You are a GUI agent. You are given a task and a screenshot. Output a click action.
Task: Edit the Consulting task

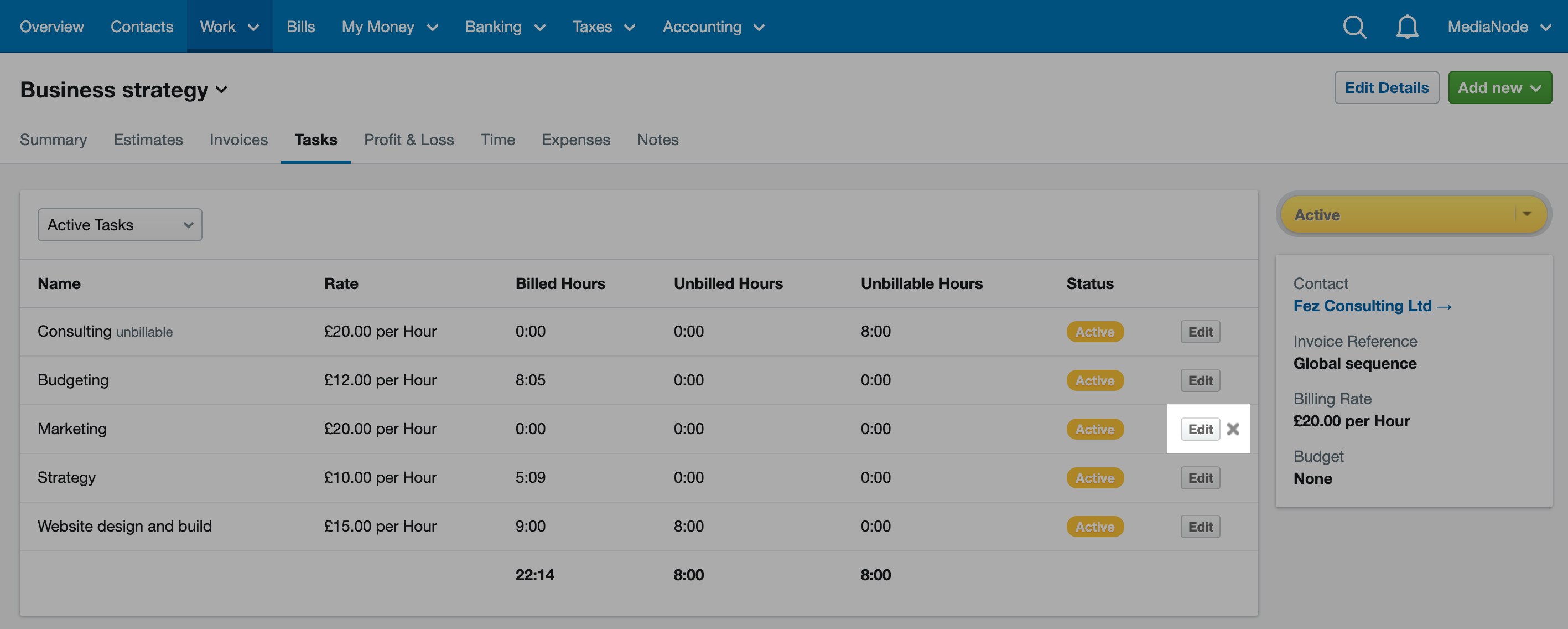[1201, 332]
